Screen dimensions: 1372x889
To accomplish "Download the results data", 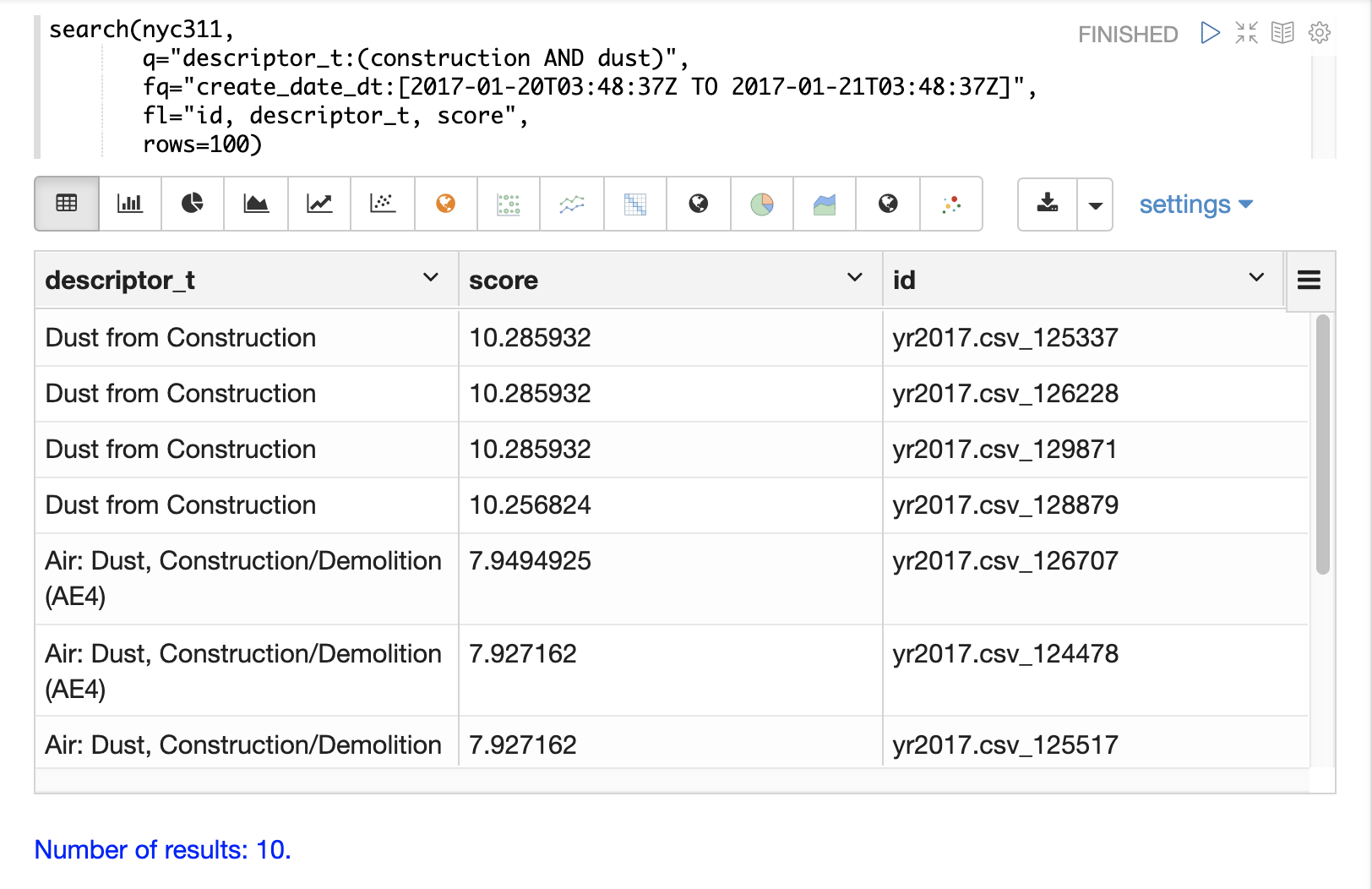I will (1048, 204).
